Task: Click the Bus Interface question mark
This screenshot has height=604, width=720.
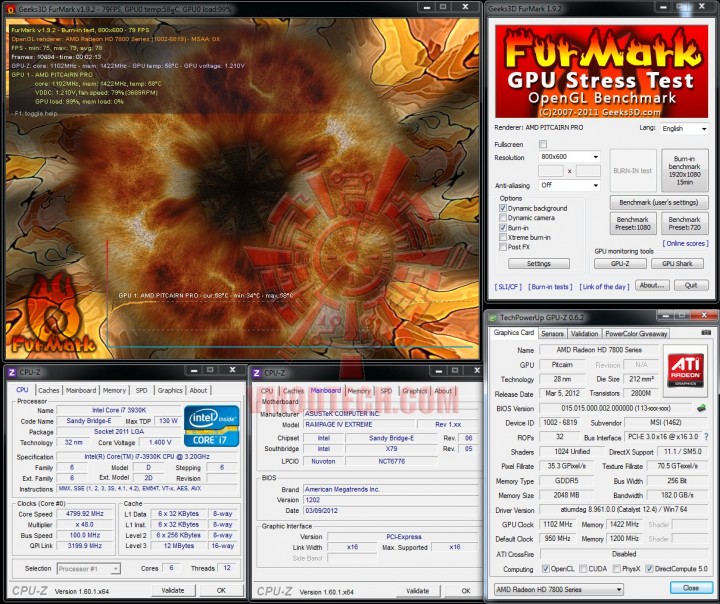Action: click(706, 437)
